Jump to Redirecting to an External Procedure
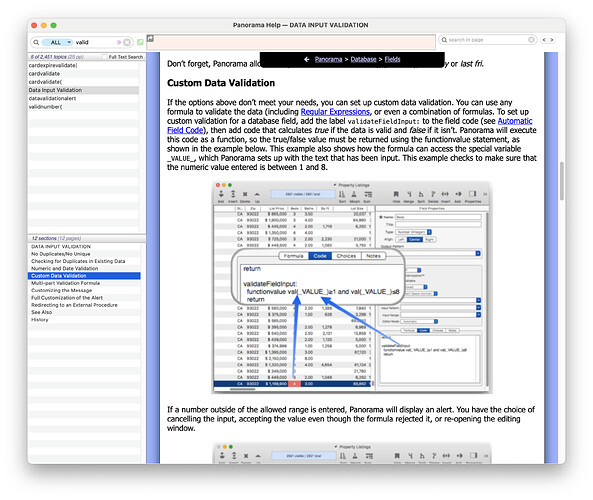The image size is (593, 500). point(84,305)
